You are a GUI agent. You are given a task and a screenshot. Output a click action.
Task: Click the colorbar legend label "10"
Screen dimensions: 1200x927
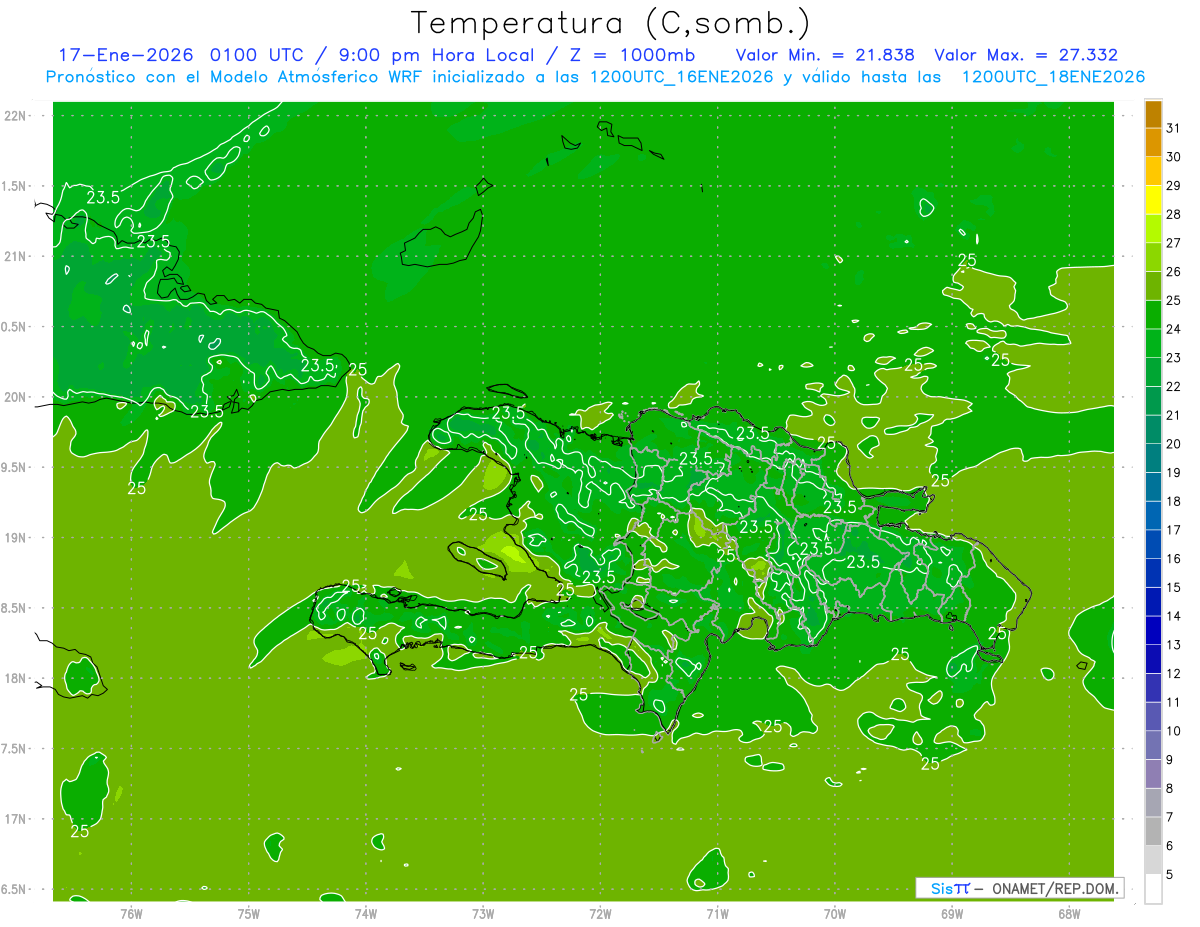1174,731
